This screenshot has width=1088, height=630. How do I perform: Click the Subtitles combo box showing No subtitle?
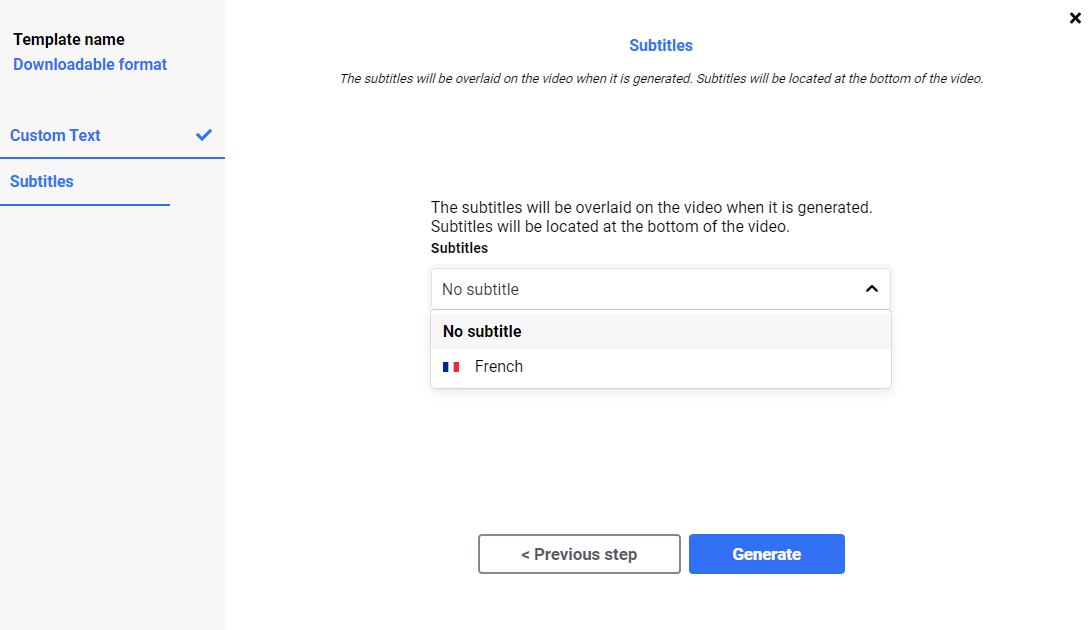[661, 289]
